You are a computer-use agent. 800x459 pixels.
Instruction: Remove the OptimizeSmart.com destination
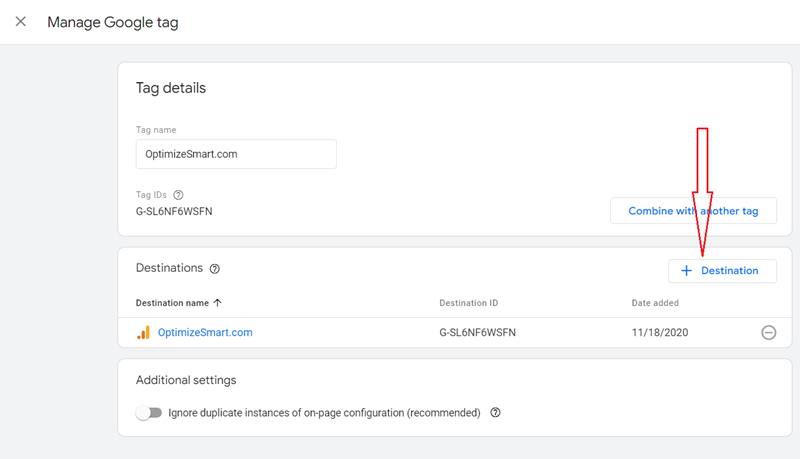(768, 333)
